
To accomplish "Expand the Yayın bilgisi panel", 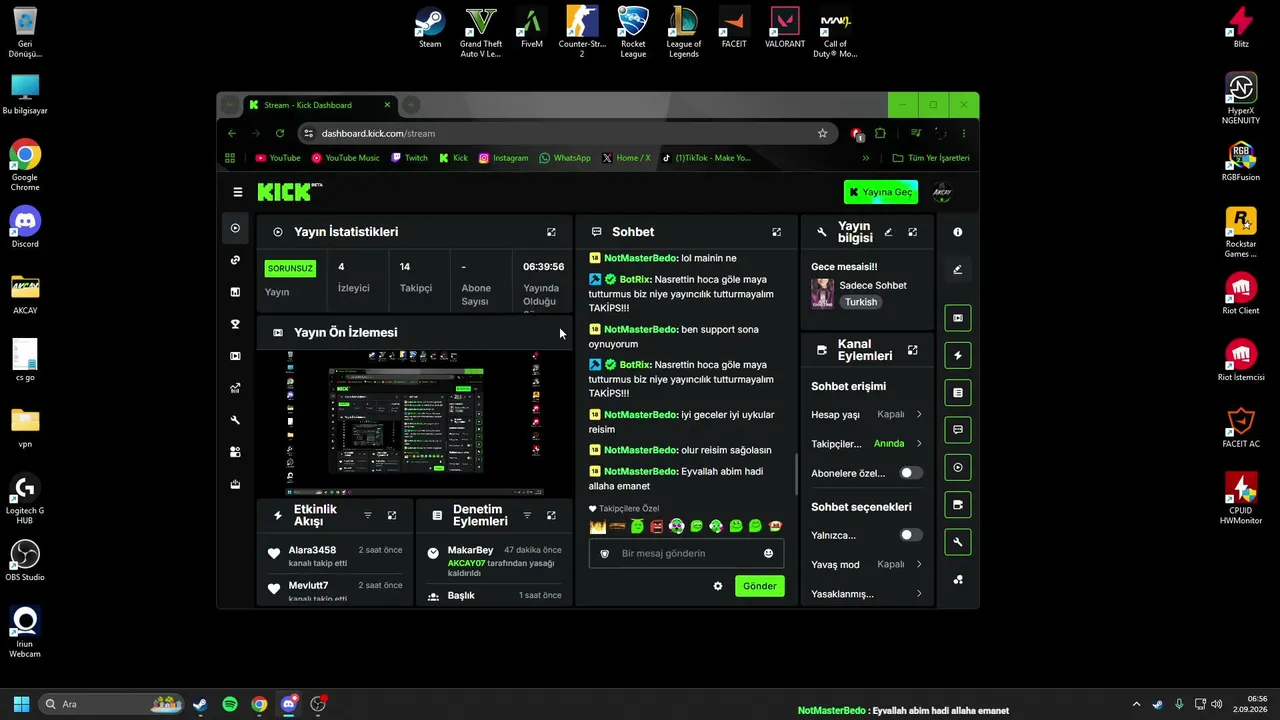I will click(x=912, y=232).
